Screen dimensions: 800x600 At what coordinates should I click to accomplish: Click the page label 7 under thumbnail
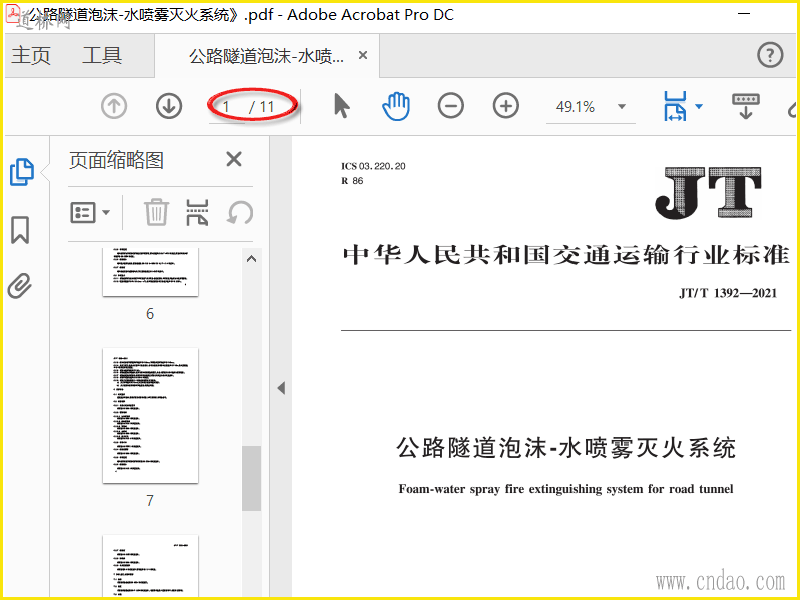pos(149,500)
